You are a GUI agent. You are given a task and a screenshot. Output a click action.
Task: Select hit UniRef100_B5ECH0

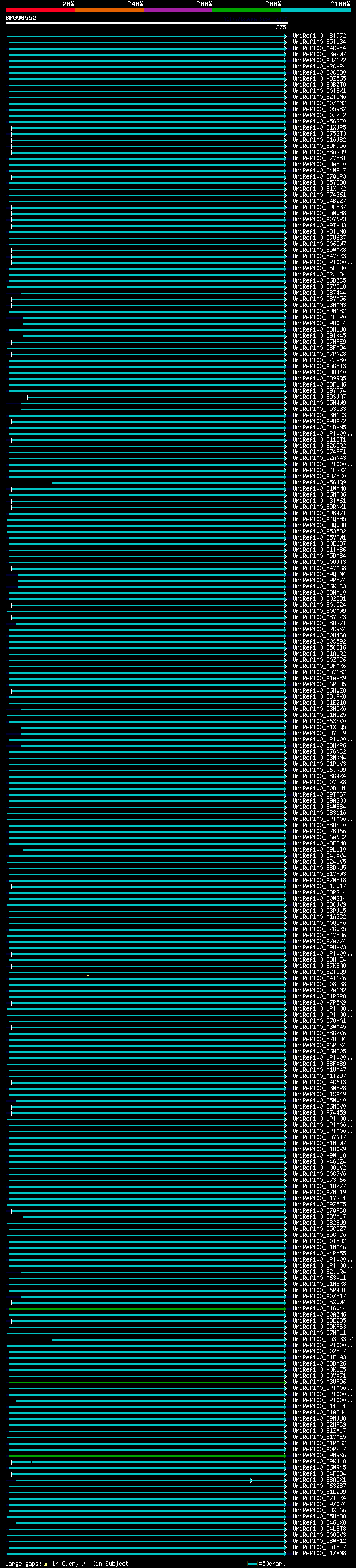click(319, 269)
